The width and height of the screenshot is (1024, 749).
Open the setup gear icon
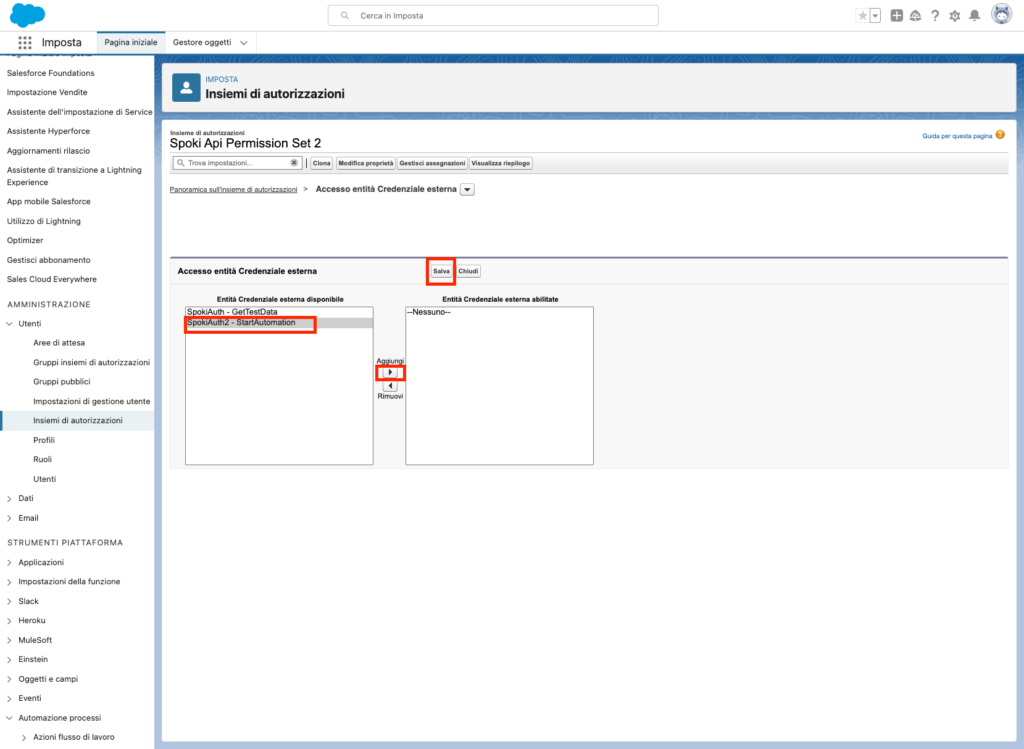pyautogui.click(x=954, y=15)
